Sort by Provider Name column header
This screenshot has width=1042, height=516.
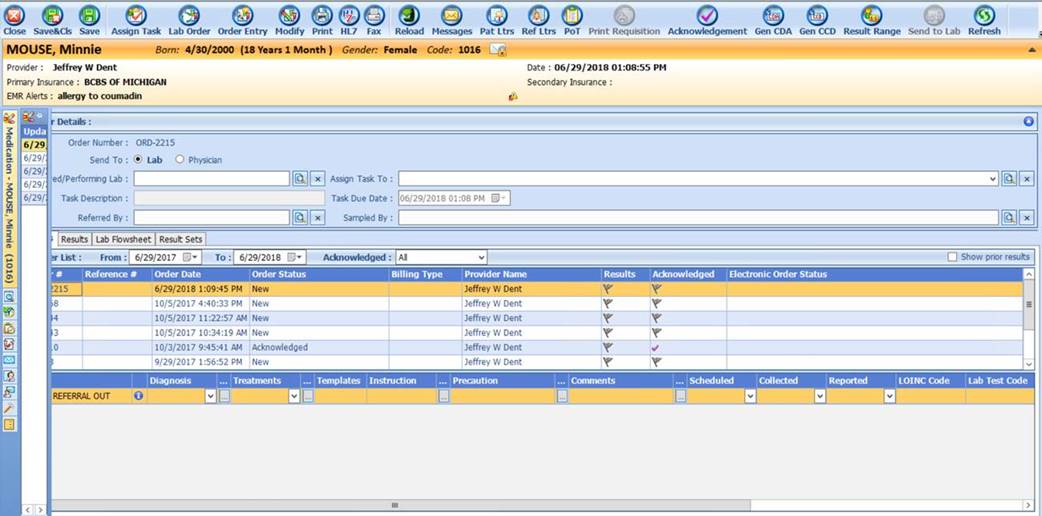pyautogui.click(x=532, y=274)
